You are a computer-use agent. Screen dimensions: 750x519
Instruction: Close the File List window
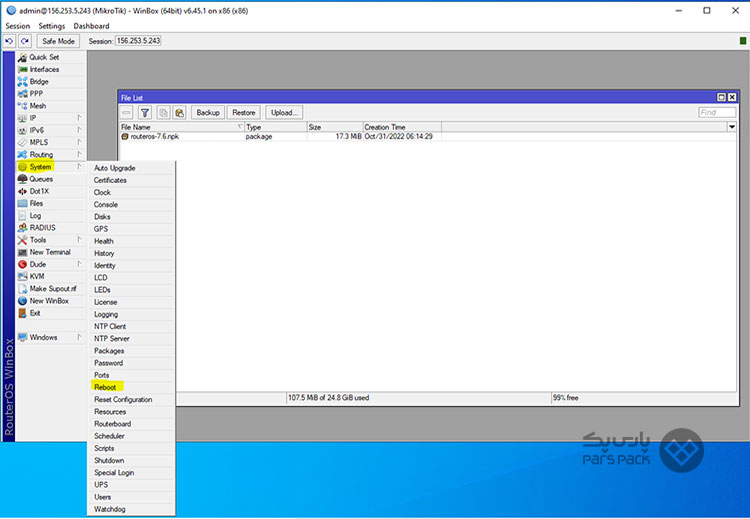coord(732,98)
